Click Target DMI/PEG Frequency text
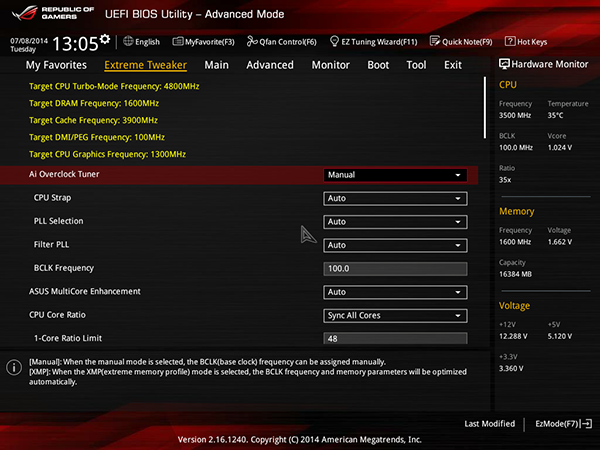Viewport: 600px width, 450px height. click(x=97, y=137)
